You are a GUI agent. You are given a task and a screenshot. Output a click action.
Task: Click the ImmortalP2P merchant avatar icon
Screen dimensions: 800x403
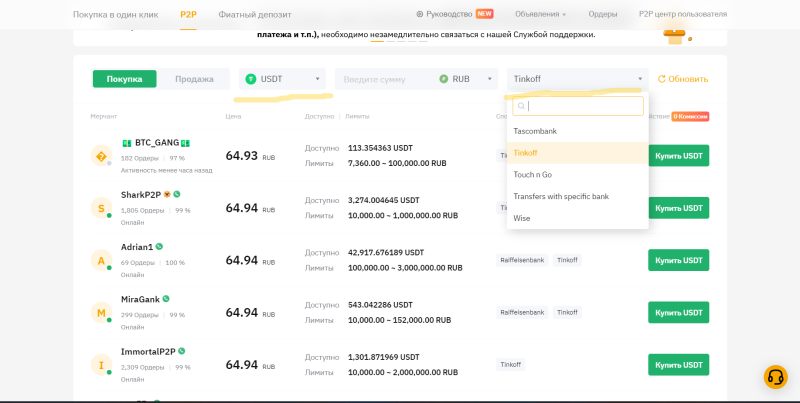(x=101, y=365)
